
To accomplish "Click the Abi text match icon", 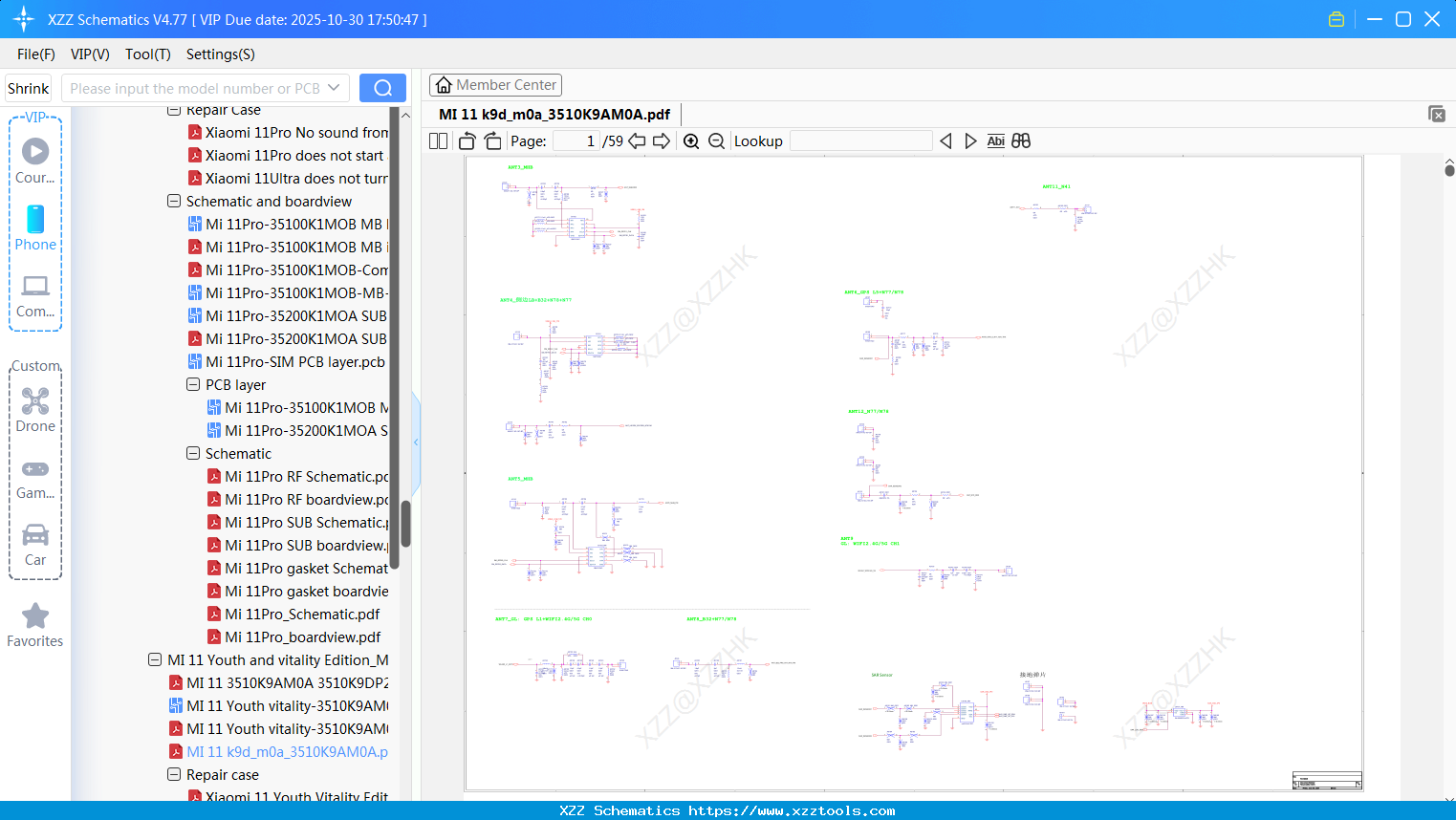I will point(996,141).
